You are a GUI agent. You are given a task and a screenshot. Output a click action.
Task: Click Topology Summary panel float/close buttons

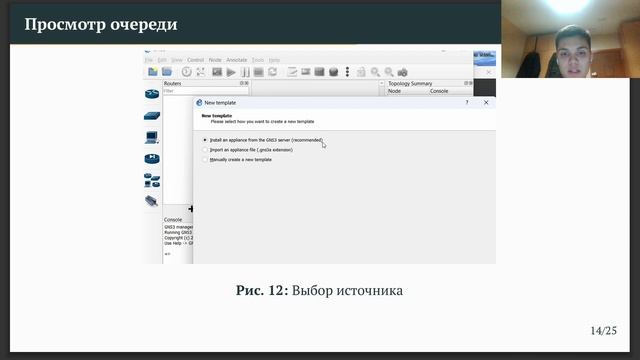click(x=468, y=83)
